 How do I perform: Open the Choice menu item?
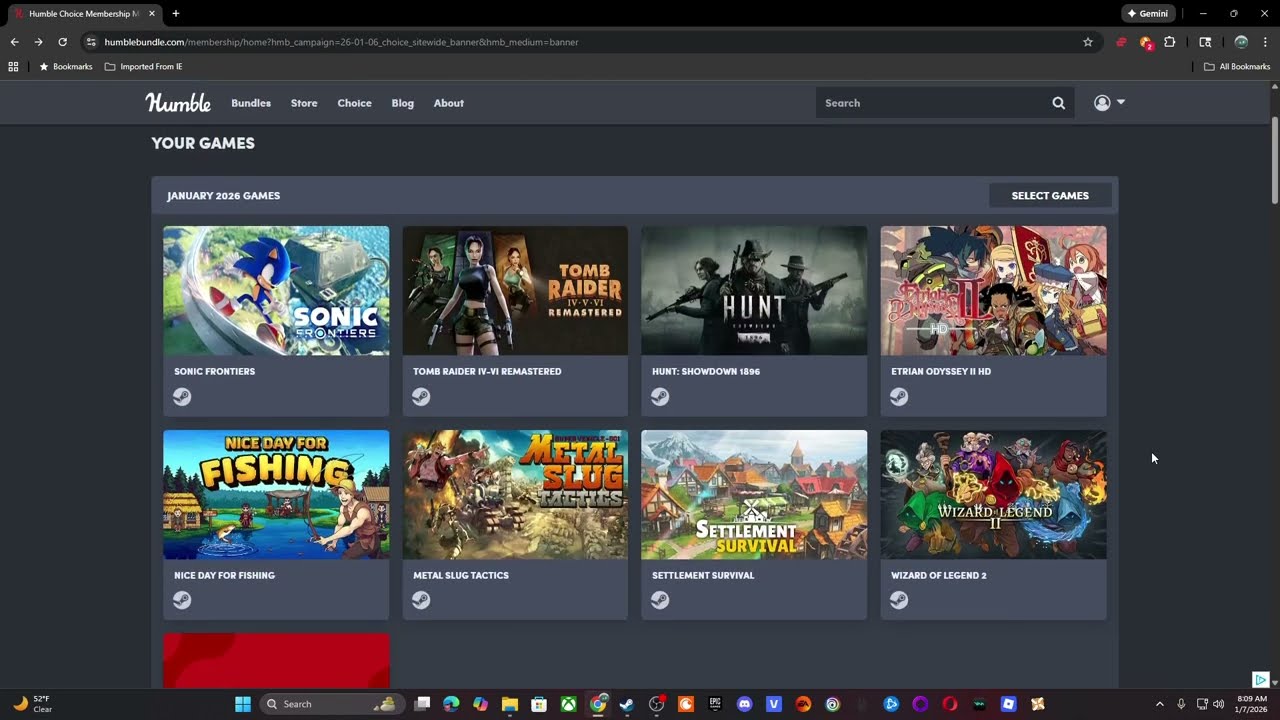point(354,103)
